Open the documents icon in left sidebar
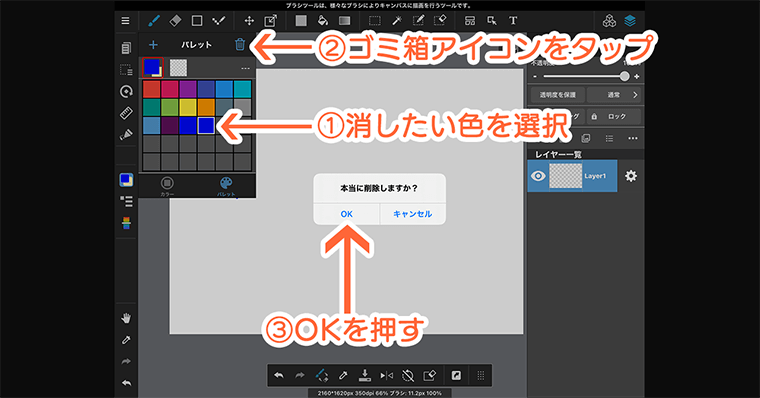 126,48
